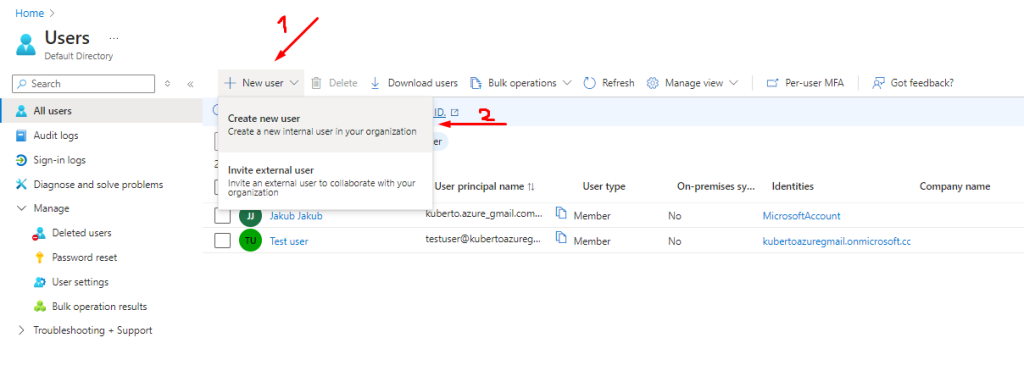Expand the Manage view dropdown

[692, 83]
